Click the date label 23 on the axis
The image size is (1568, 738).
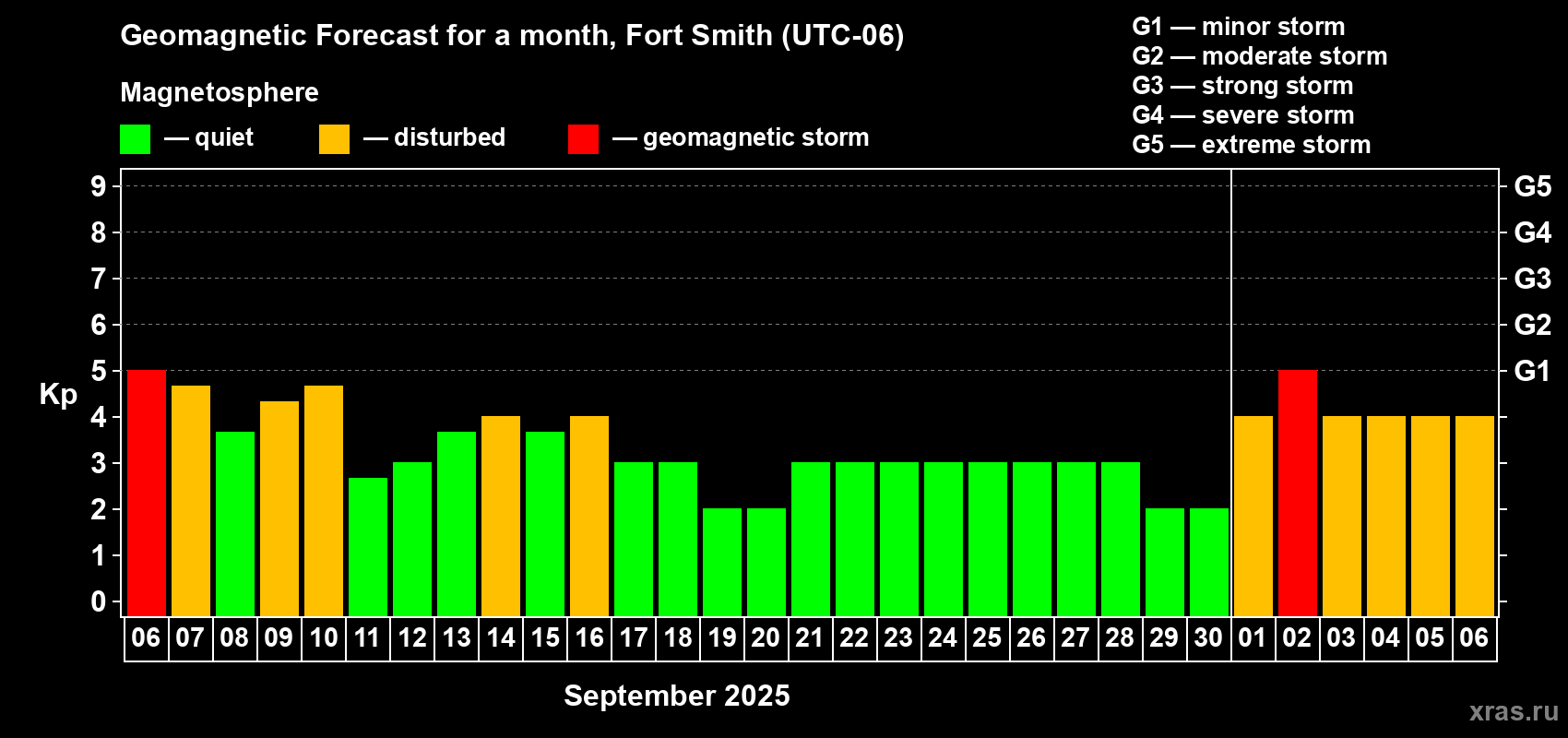899,637
